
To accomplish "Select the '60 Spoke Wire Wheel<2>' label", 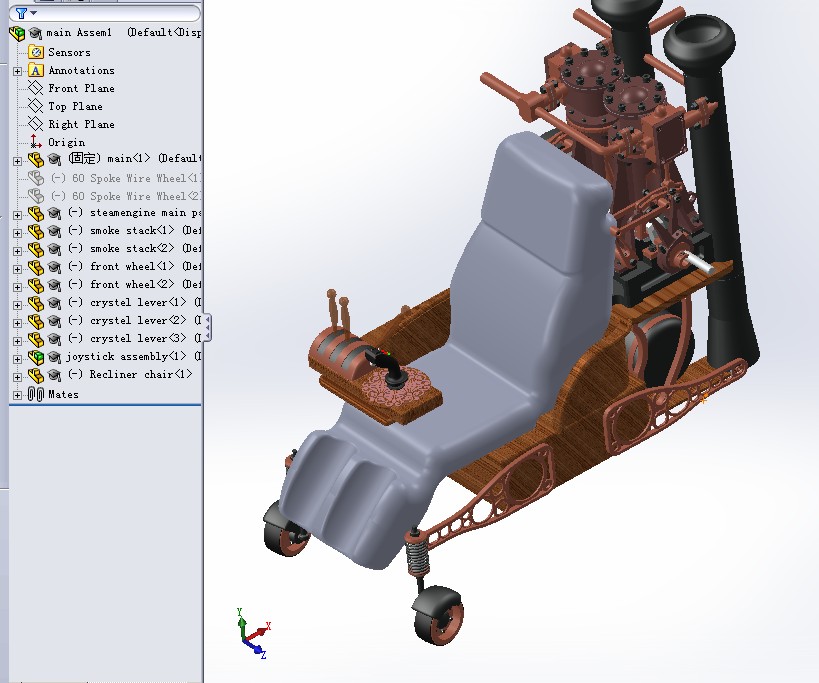I will [136, 196].
